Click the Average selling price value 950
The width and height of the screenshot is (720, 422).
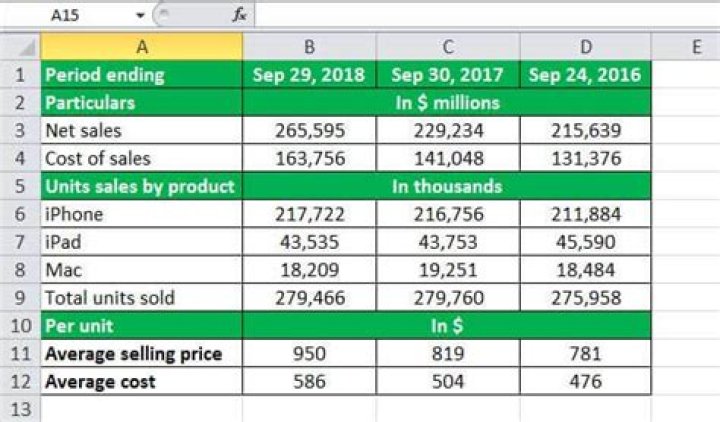click(310, 353)
